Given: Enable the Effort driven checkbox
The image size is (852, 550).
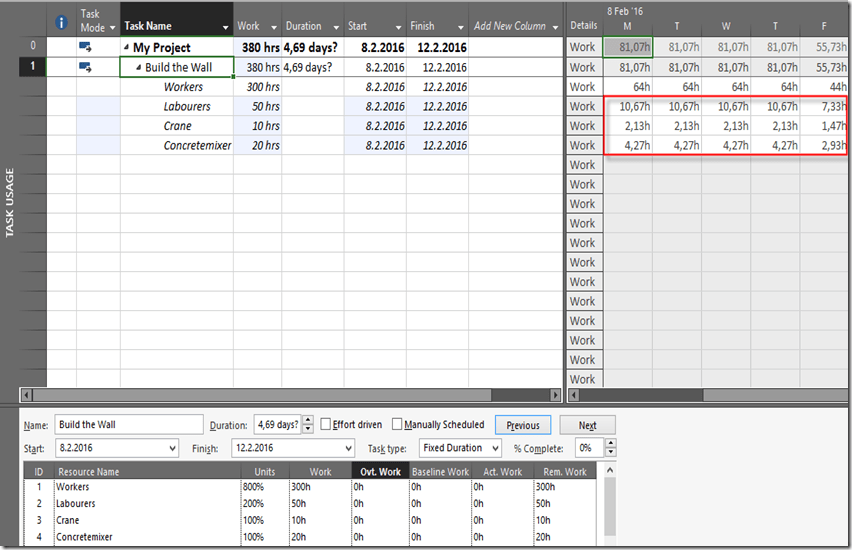Looking at the screenshot, I should point(326,425).
